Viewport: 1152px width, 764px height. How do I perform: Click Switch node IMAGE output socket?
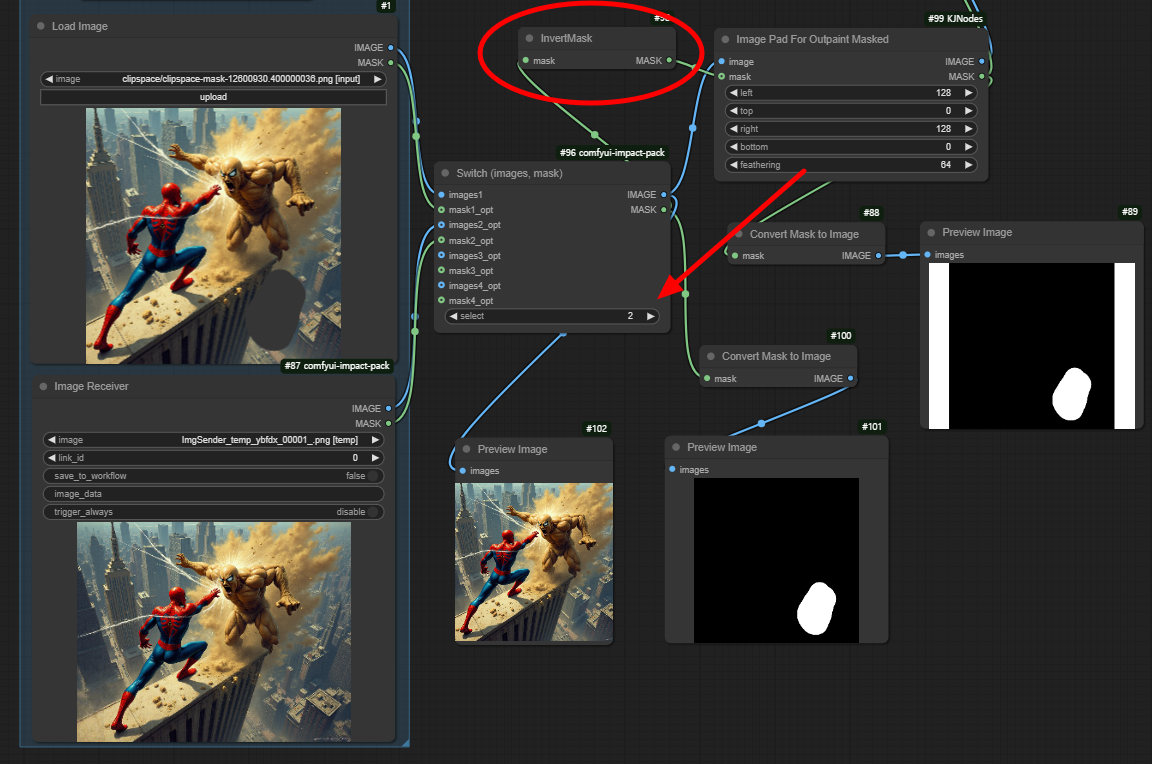(x=663, y=195)
